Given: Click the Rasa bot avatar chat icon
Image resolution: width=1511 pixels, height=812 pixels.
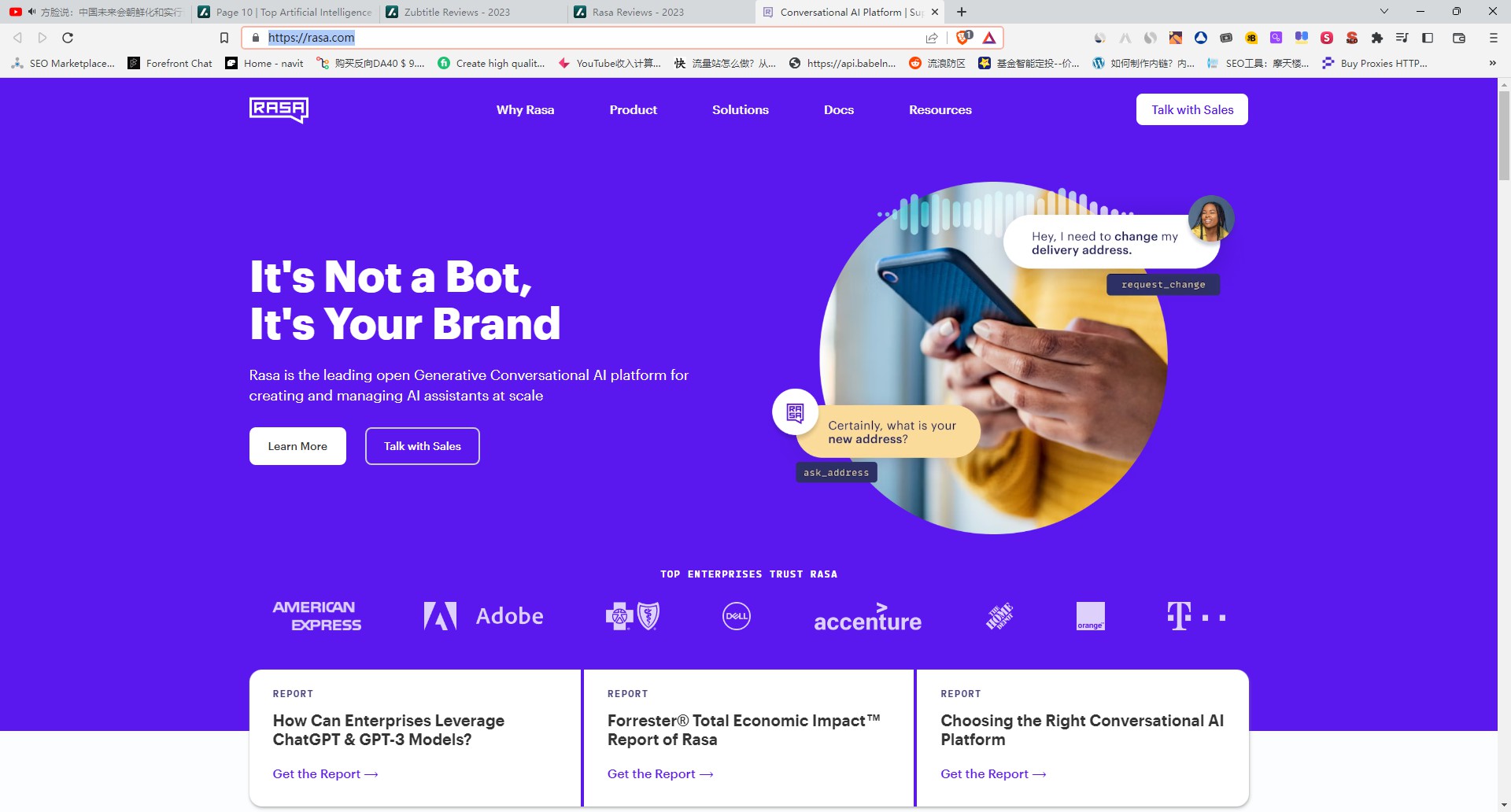Looking at the screenshot, I should (795, 412).
